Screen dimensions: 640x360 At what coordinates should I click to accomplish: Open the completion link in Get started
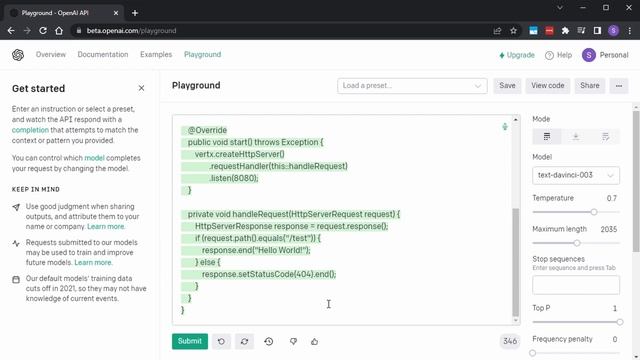coord(30,130)
